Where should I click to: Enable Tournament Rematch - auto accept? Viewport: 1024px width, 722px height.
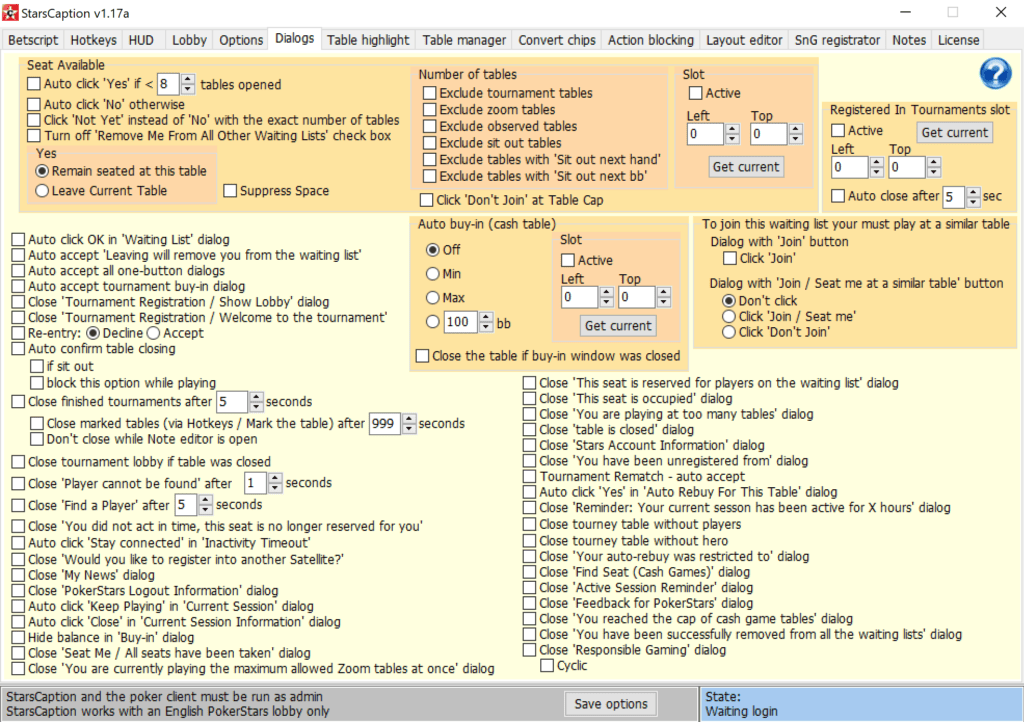point(530,477)
